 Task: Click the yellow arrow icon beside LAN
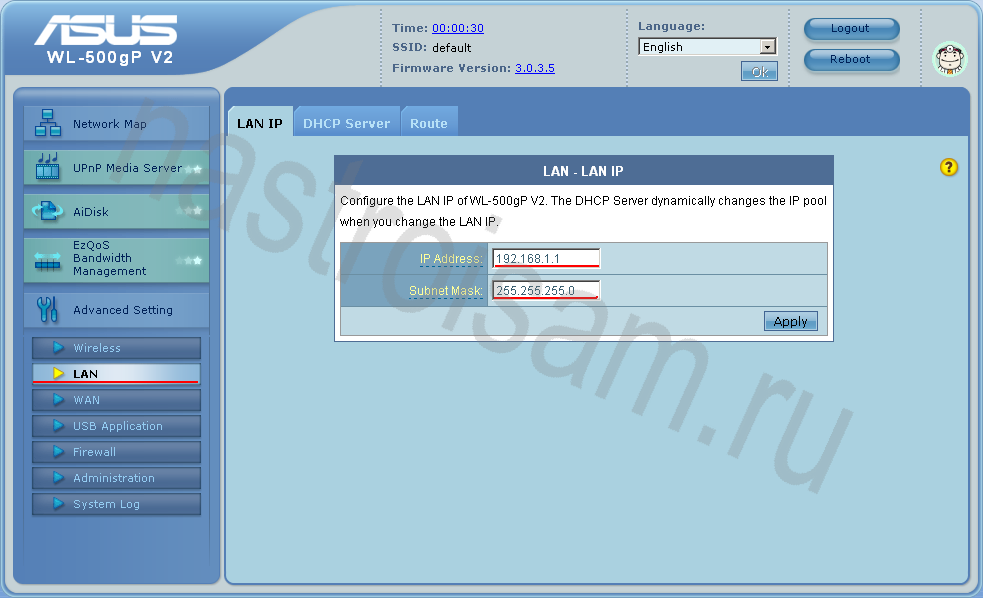tap(58, 373)
